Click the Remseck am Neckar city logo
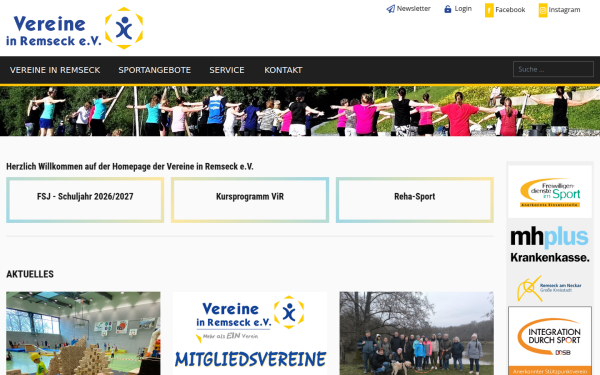The height and width of the screenshot is (375, 600). (x=550, y=288)
